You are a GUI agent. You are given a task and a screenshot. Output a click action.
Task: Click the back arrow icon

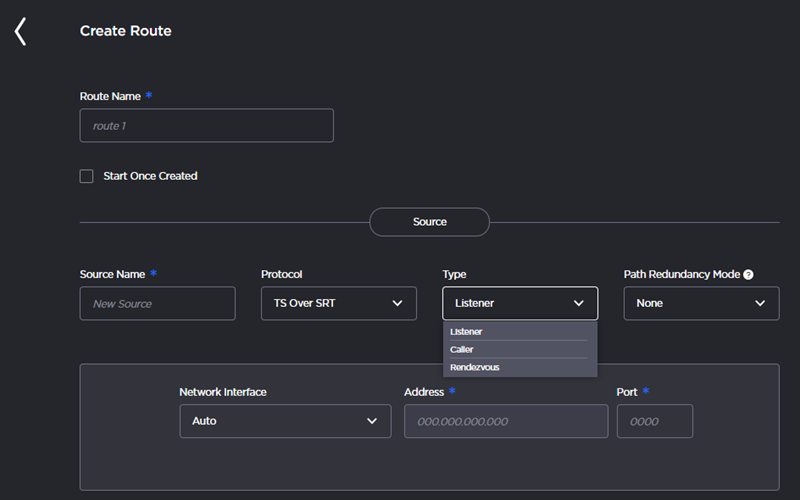tap(20, 31)
